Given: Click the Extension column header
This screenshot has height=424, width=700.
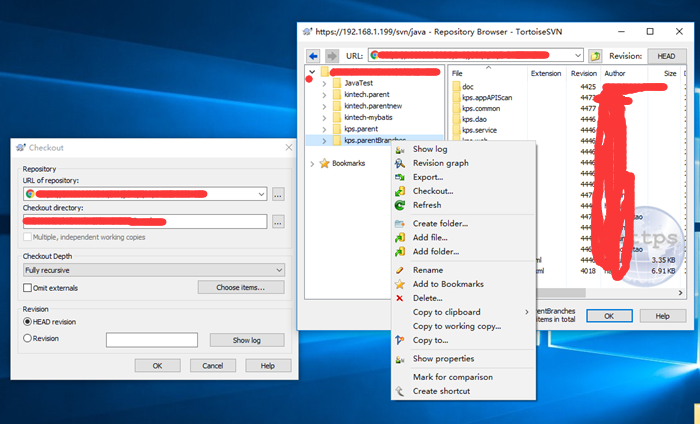Looking at the screenshot, I should pyautogui.click(x=546, y=73).
